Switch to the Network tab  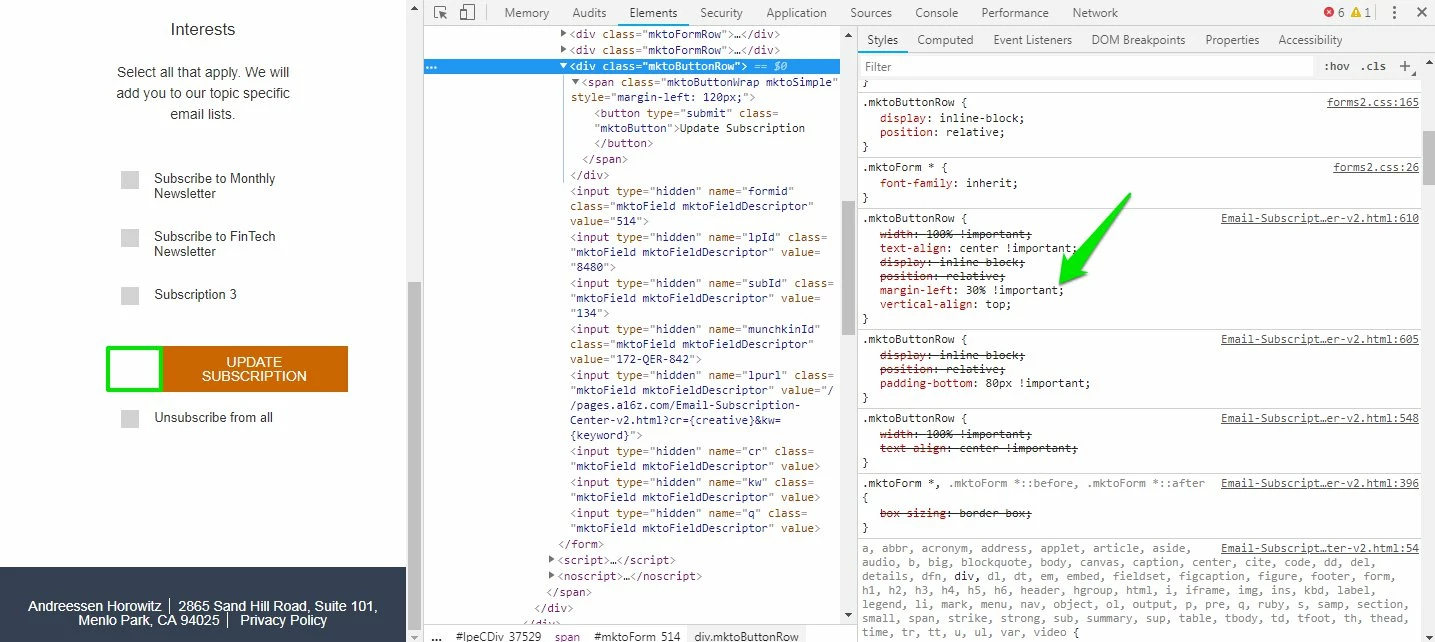coord(1095,13)
